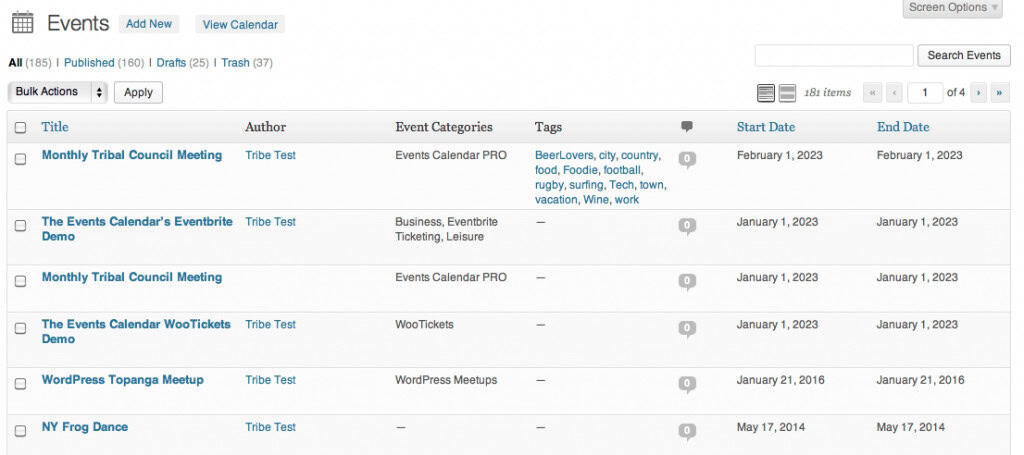1024x455 pixels.
Task: Open the Bulk Actions dropdown
Action: tap(57, 92)
